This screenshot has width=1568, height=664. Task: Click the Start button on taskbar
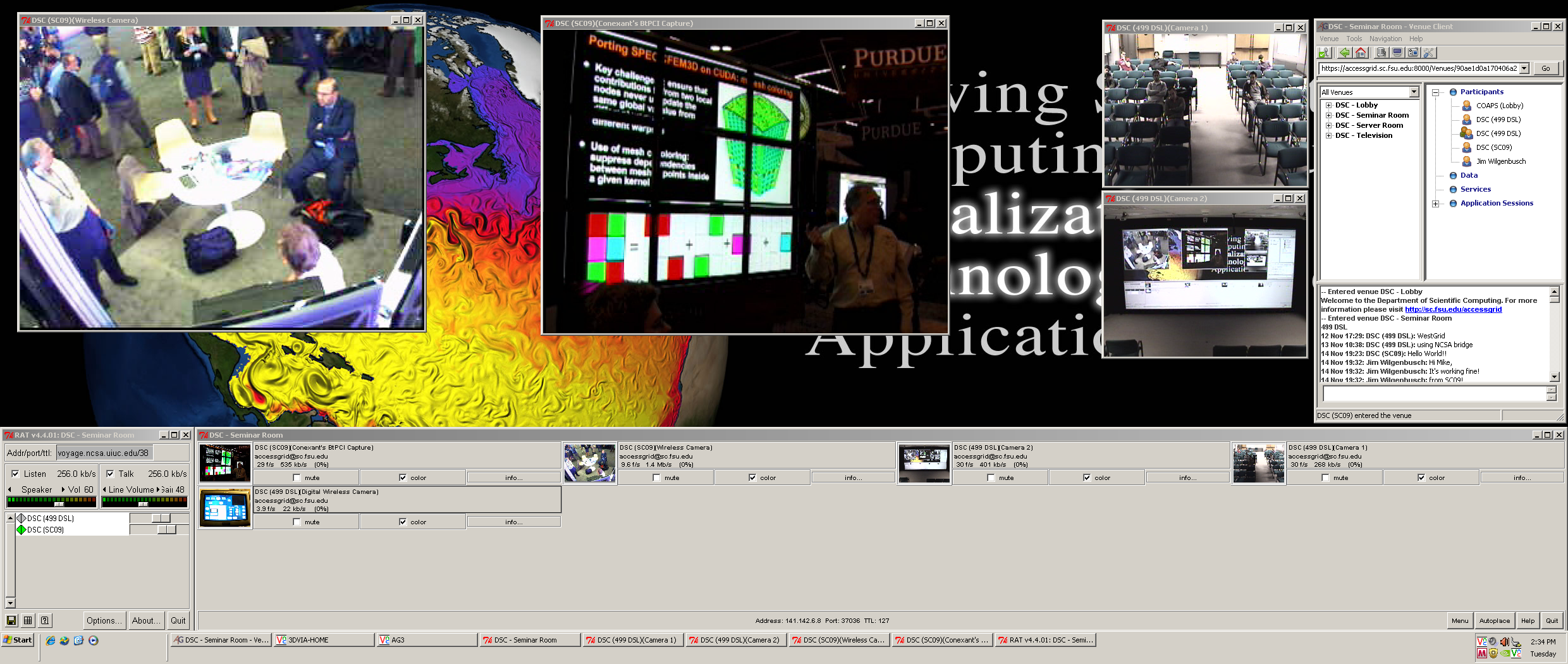18,640
